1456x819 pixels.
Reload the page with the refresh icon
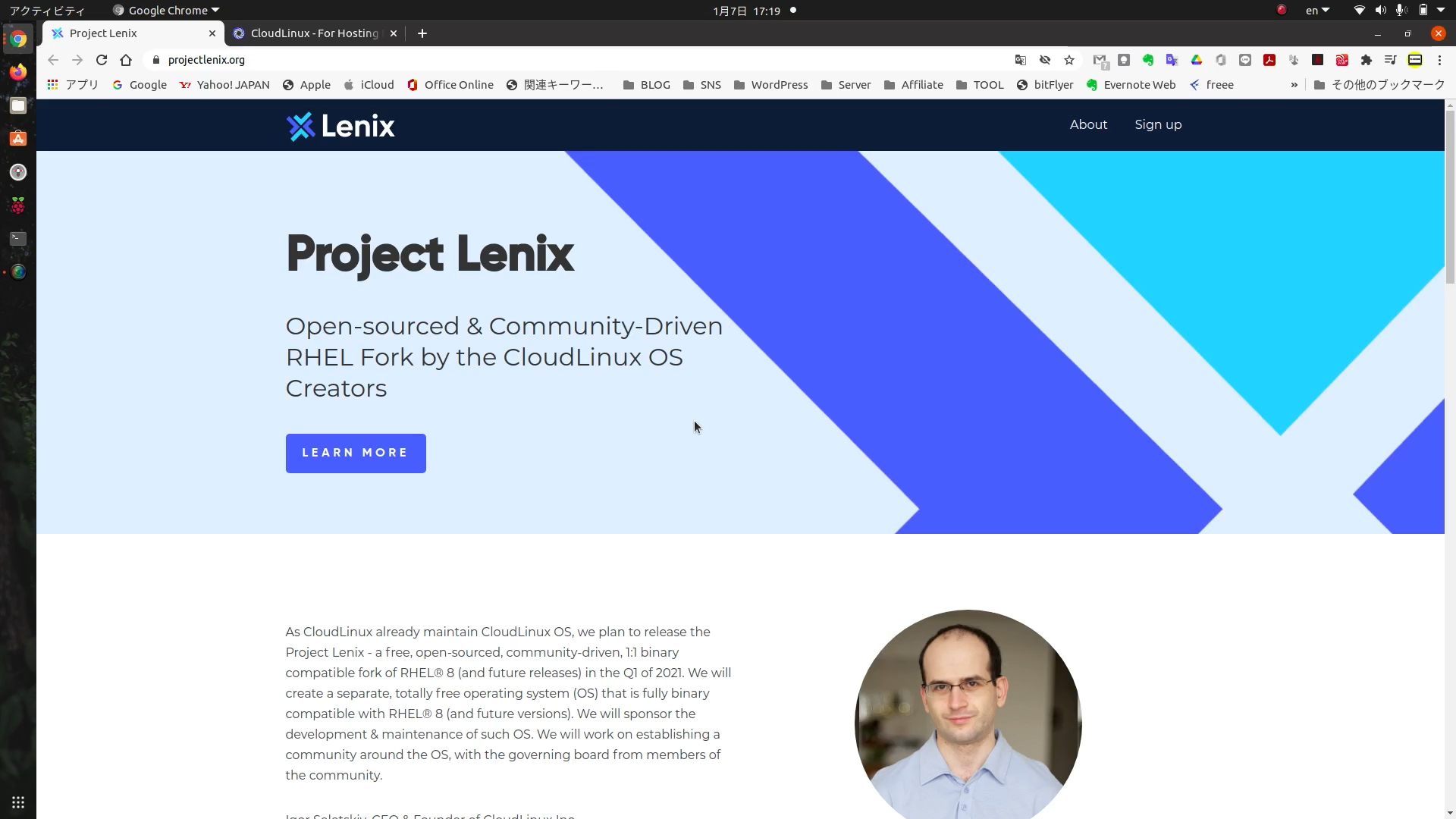(102, 60)
